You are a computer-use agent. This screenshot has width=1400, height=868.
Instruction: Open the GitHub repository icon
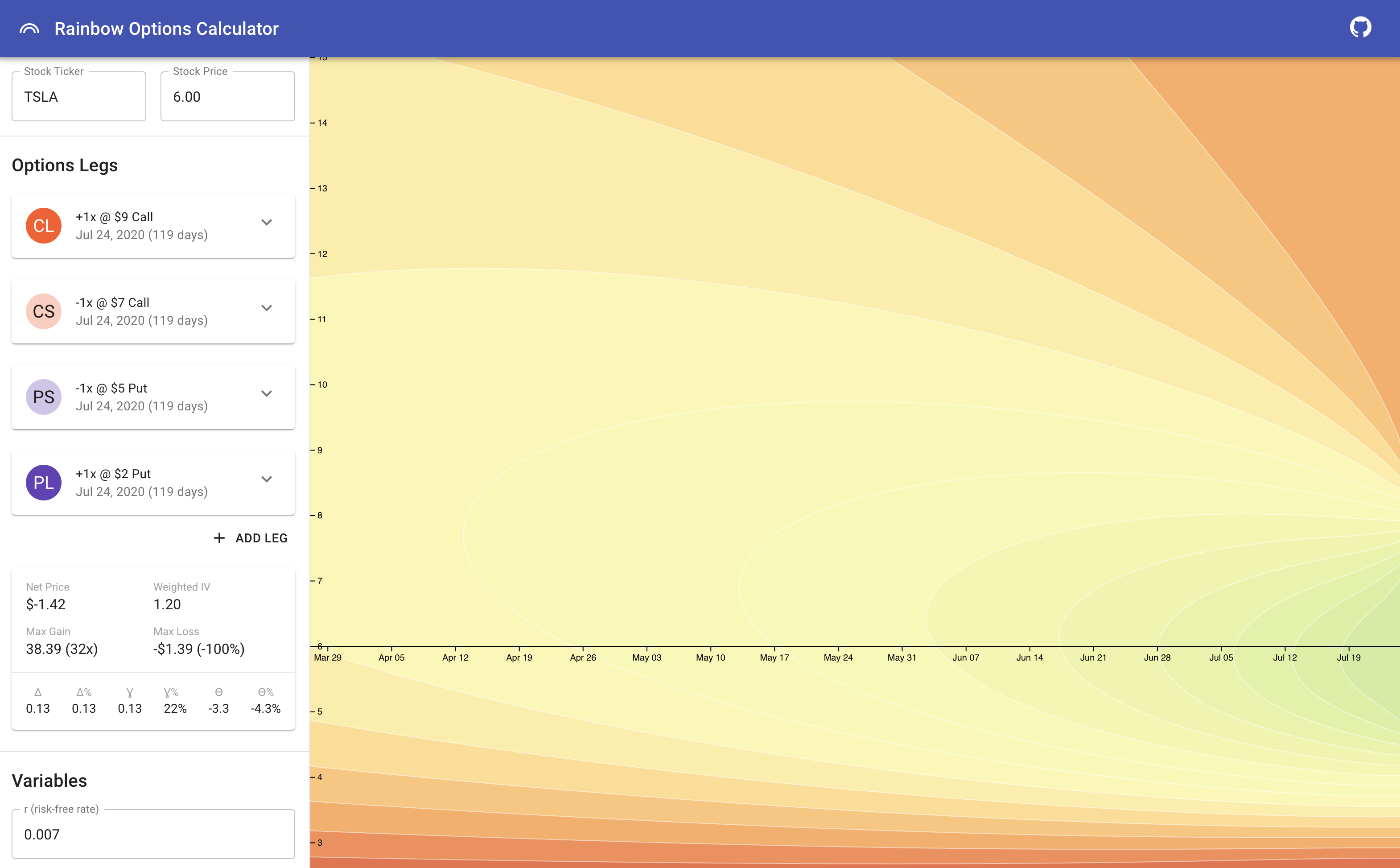click(1360, 27)
